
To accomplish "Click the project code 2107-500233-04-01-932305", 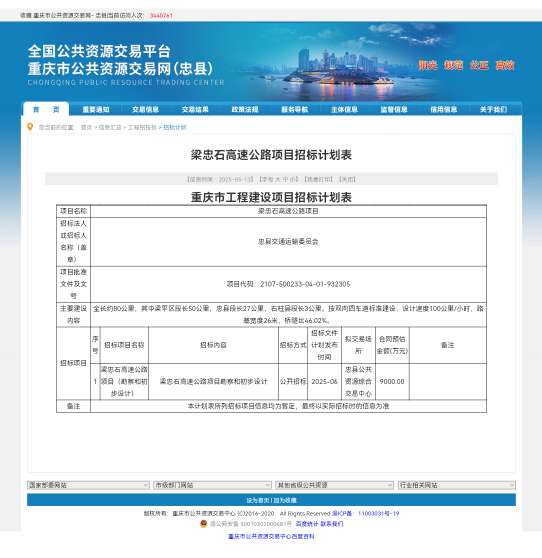I will pos(305,284).
